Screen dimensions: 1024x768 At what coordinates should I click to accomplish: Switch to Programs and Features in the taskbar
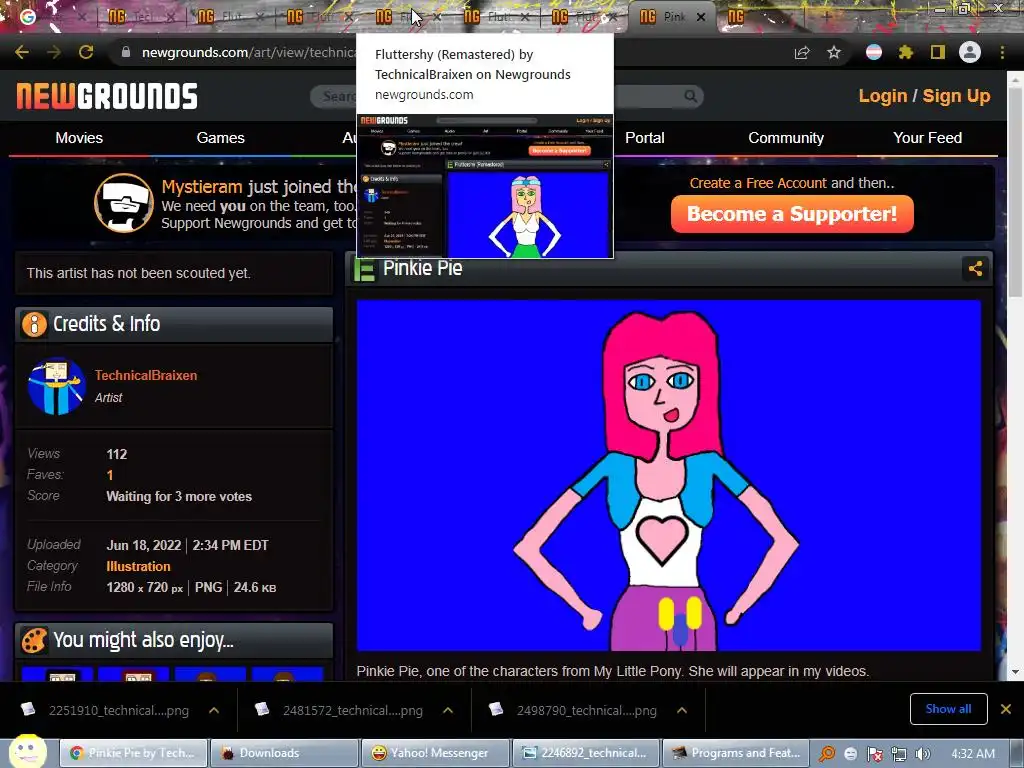point(736,753)
